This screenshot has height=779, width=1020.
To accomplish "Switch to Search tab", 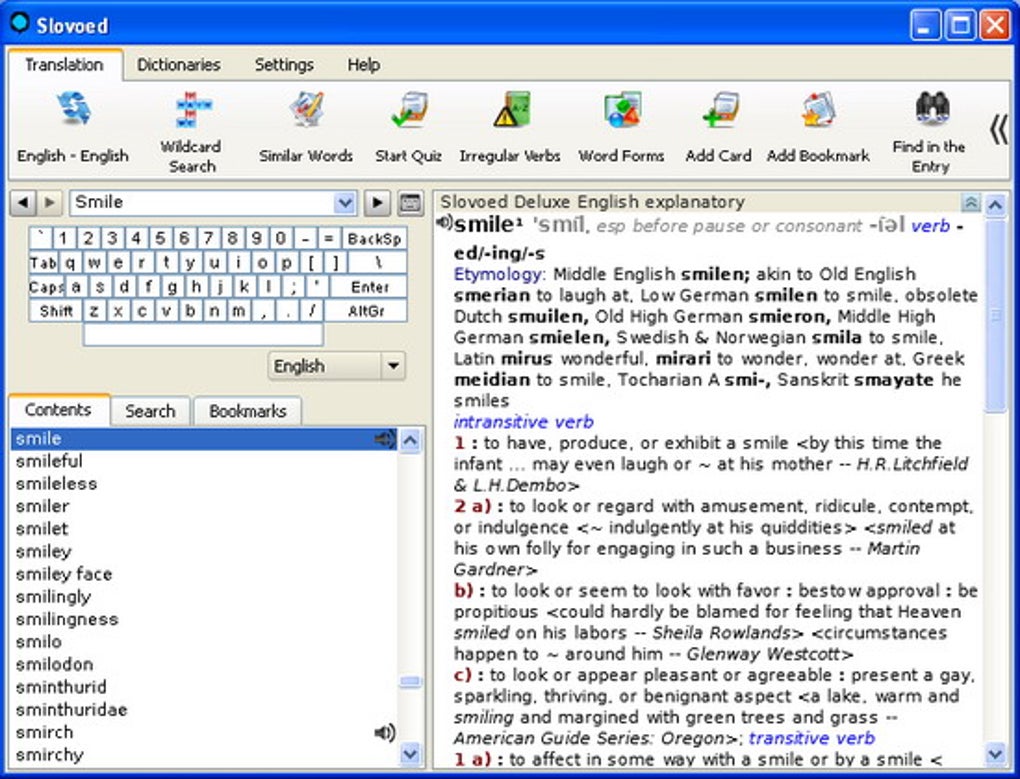I will pyautogui.click(x=150, y=411).
